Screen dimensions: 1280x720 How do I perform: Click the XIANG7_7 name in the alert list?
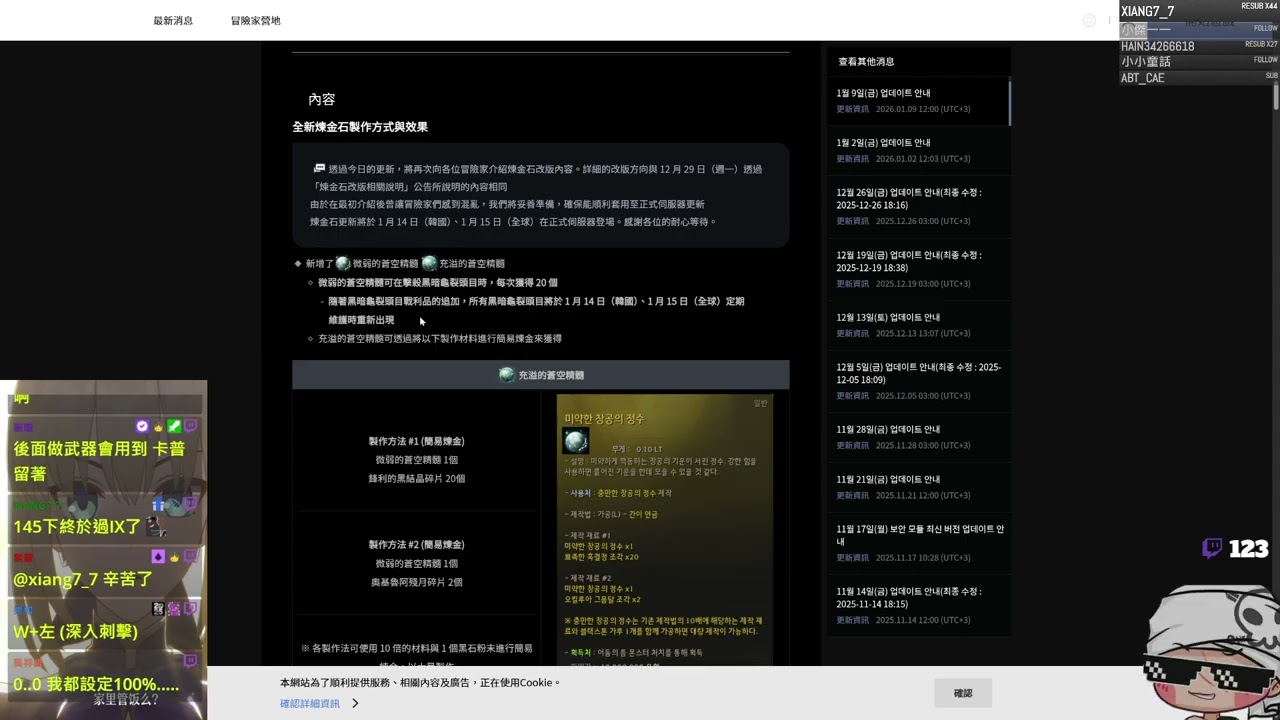pyautogui.click(x=1147, y=11)
